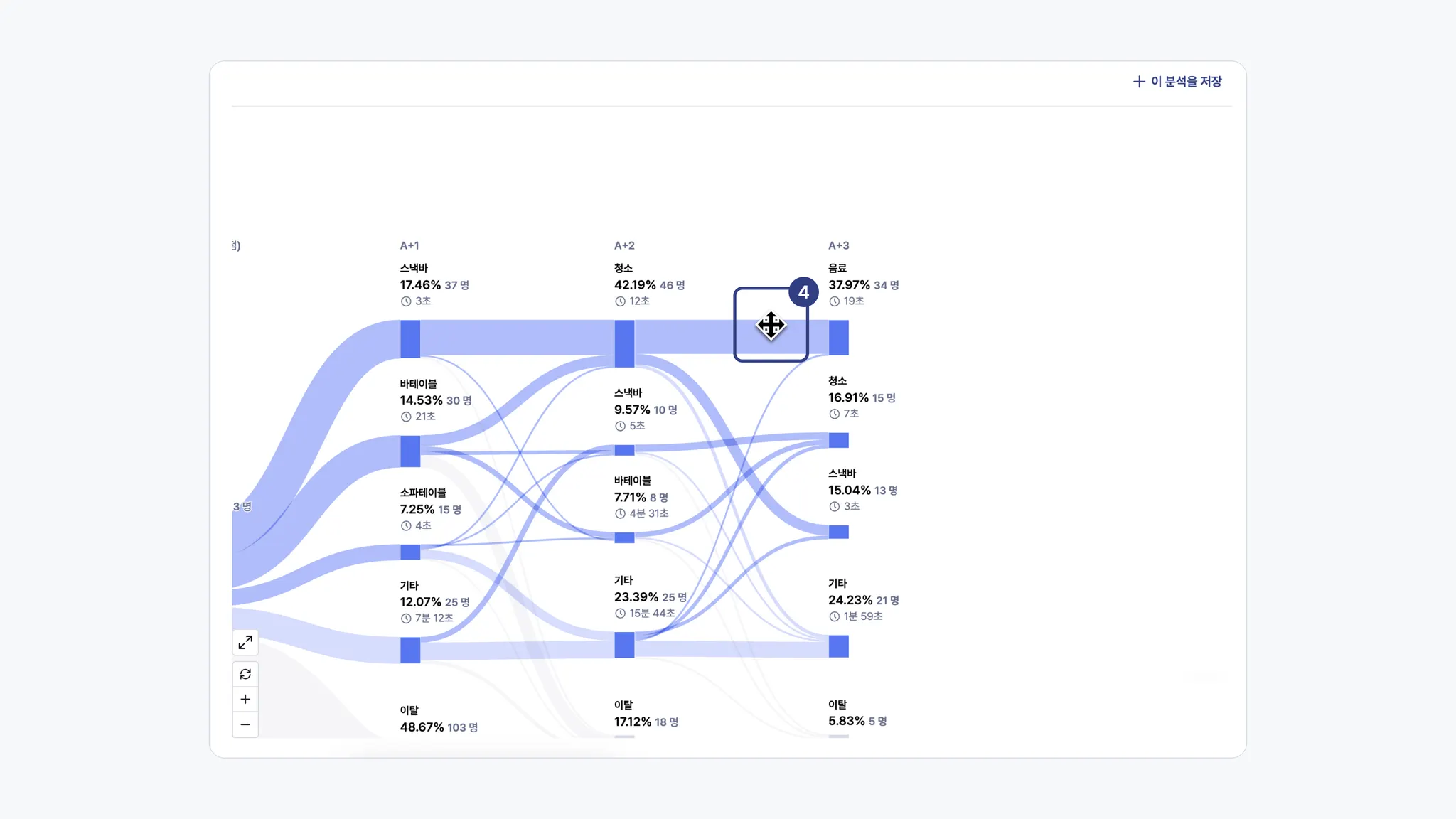Select the A+2 청소 node bar

624,343
